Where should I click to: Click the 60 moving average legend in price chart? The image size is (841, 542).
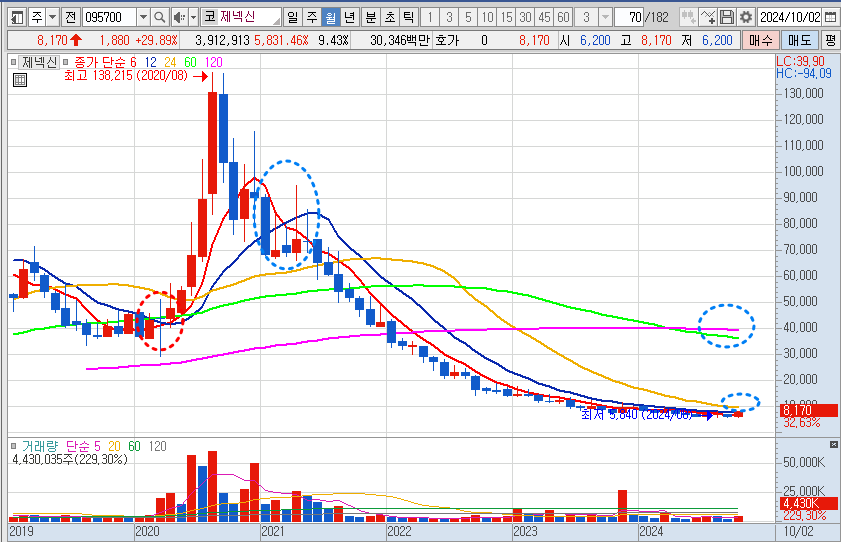point(190,62)
